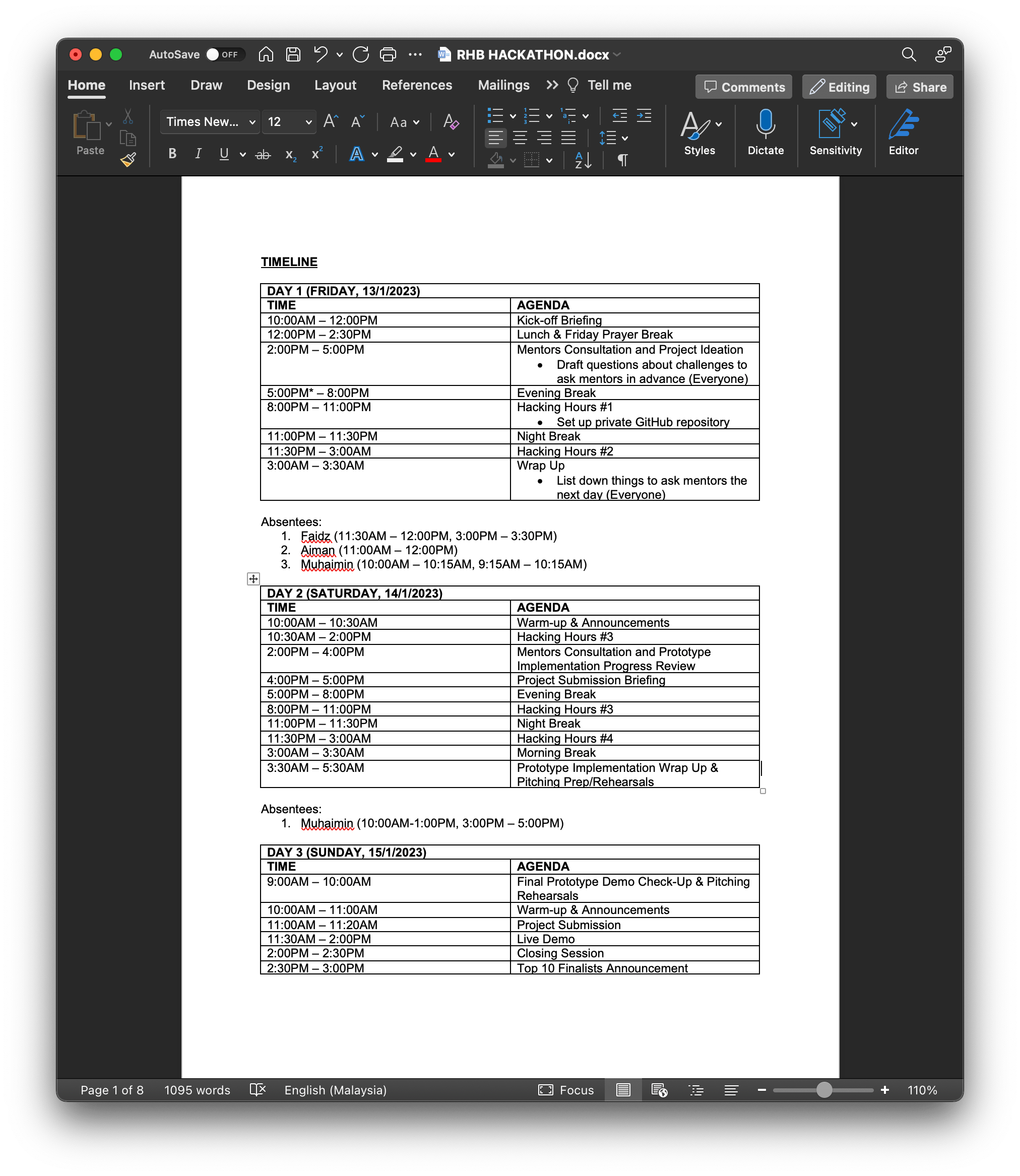Click the Format Painter brush icon
This screenshot has height=1176, width=1020.
(x=129, y=160)
